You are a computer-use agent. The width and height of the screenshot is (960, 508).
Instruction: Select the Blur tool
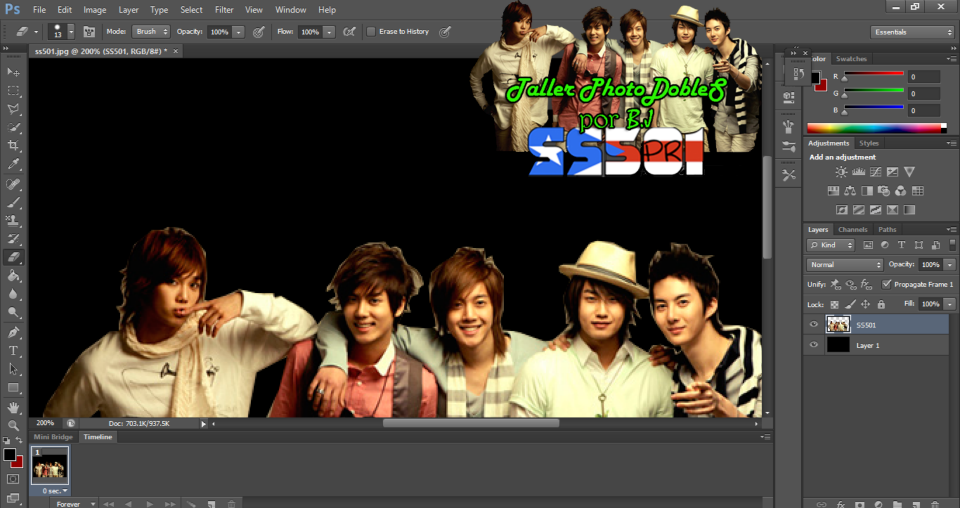point(13,294)
